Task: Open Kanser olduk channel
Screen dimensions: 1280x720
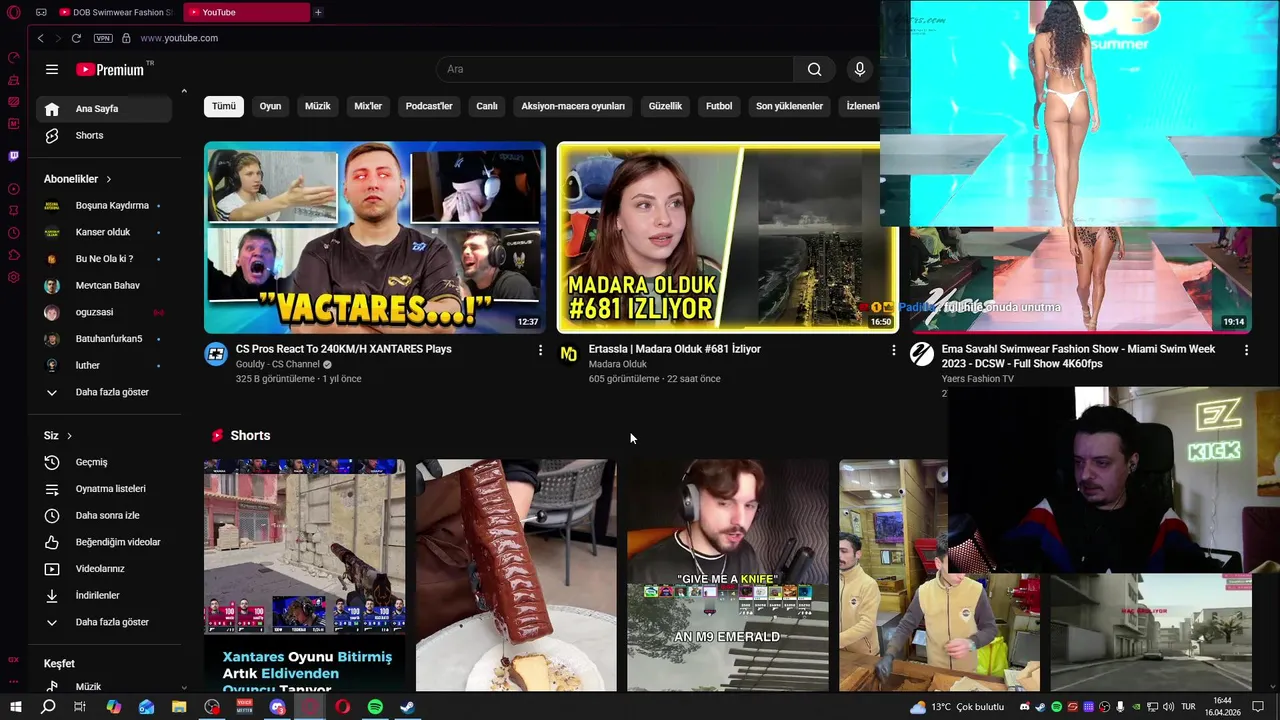Action: pos(104,232)
